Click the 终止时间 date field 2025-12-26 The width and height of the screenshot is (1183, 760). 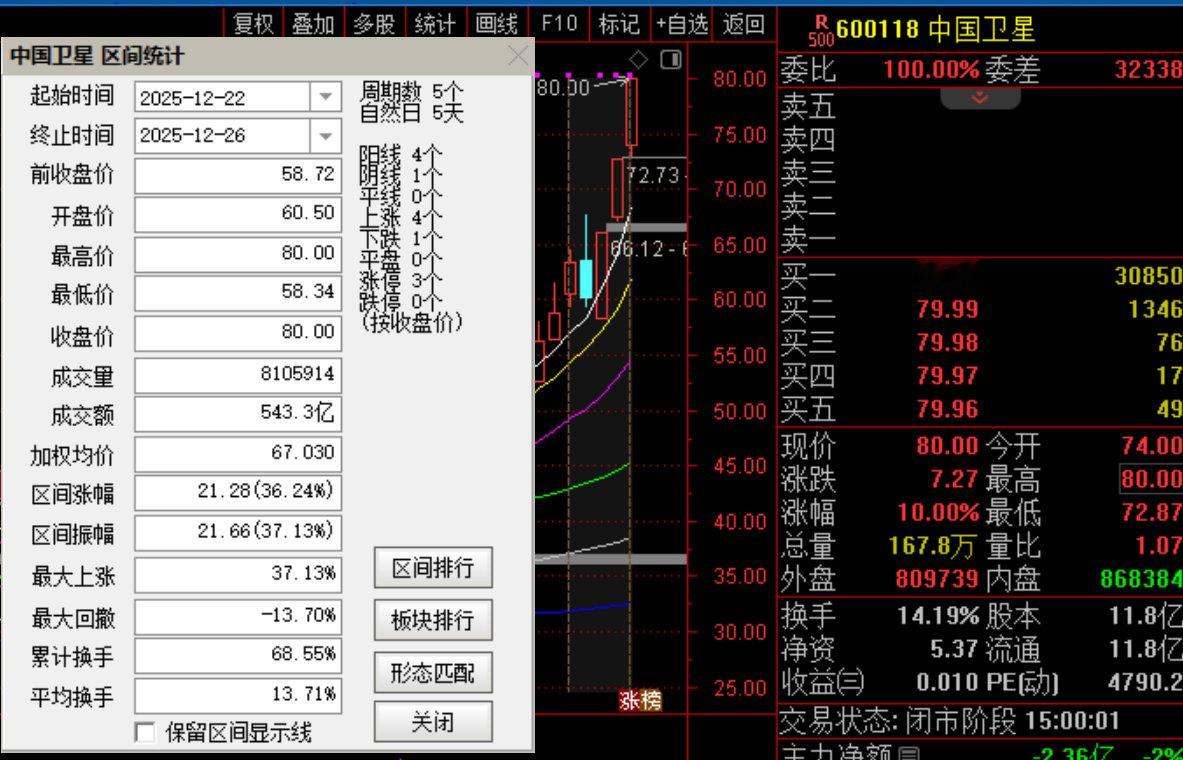coord(223,136)
